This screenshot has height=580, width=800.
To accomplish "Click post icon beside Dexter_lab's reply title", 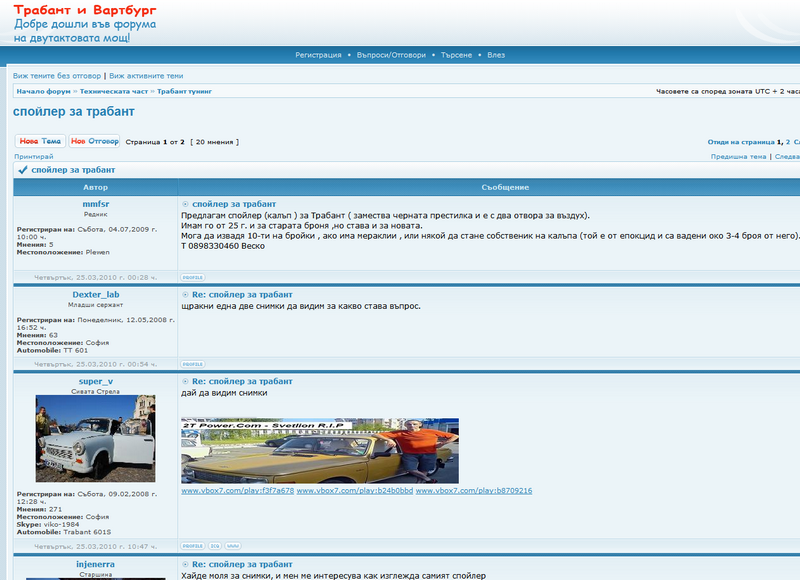I will 185,295.
